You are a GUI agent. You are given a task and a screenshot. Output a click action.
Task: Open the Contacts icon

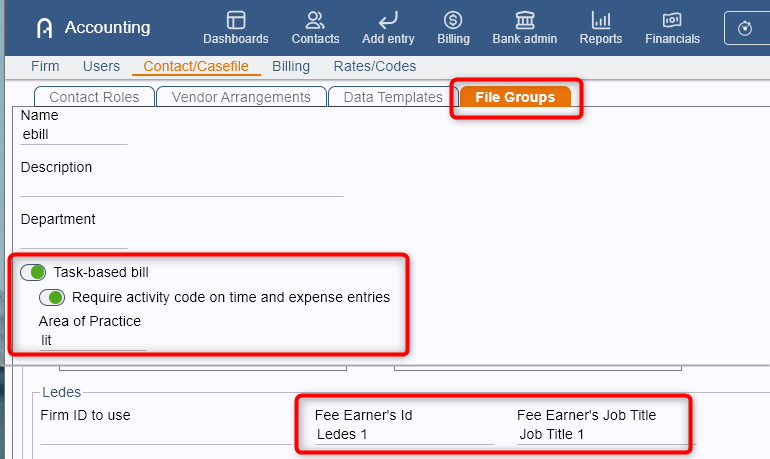(x=315, y=20)
